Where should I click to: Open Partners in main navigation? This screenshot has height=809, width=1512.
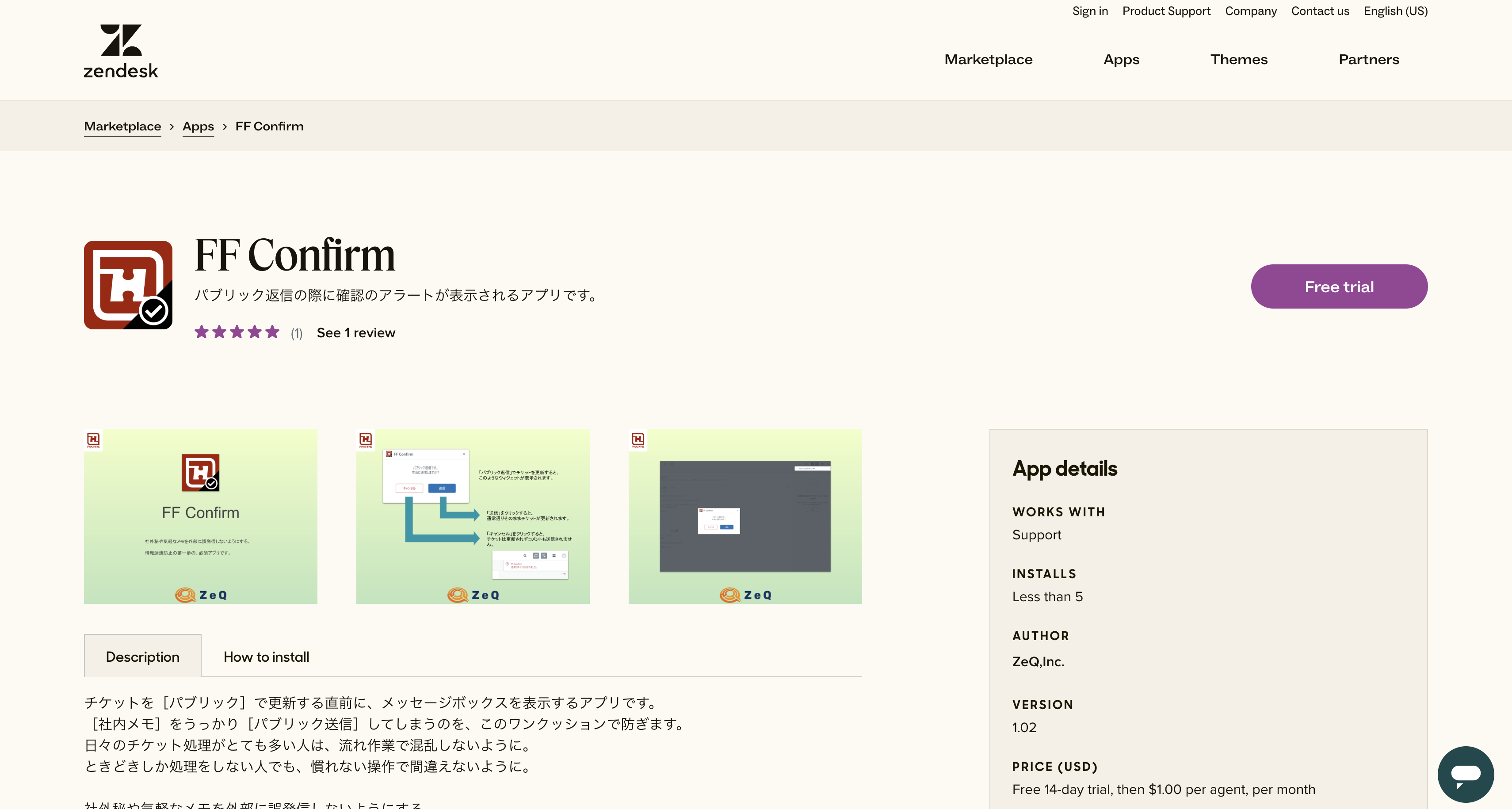[x=1369, y=59]
